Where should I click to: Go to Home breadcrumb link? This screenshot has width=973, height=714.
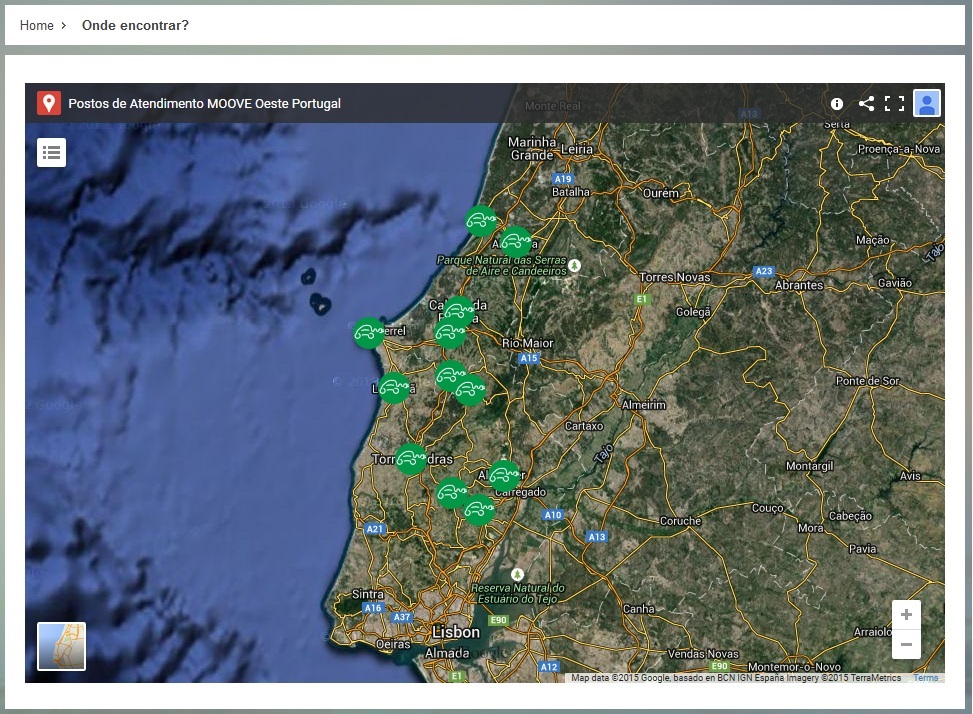pyautogui.click(x=37, y=25)
